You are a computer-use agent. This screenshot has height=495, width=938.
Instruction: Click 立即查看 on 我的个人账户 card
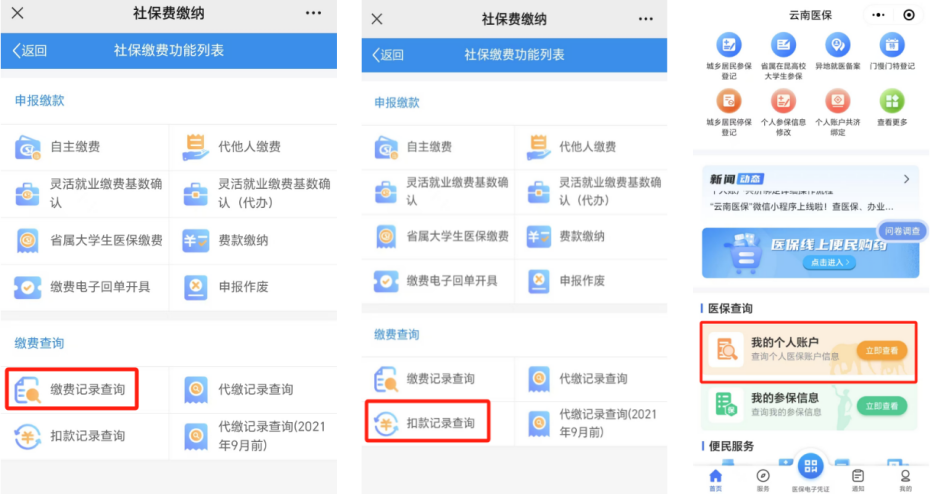tap(881, 350)
